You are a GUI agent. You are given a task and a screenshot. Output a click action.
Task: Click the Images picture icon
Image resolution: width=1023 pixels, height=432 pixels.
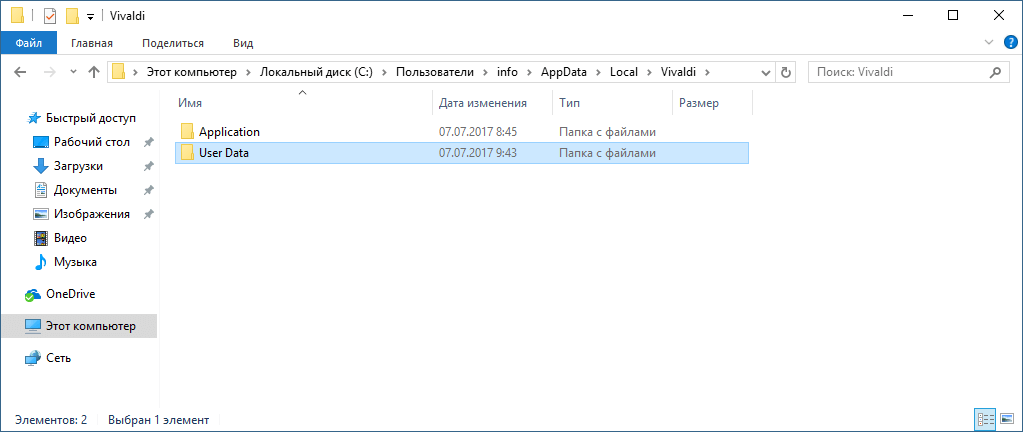pyautogui.click(x=40, y=214)
